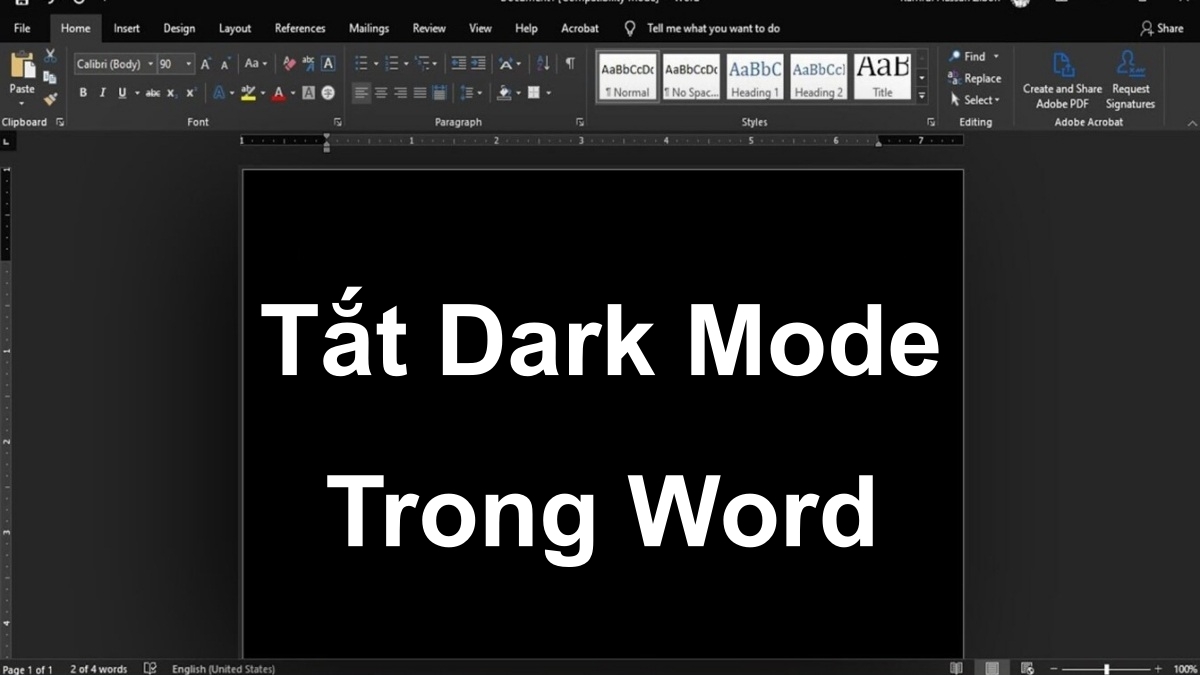Apply the Heading 1 style
The image size is (1200, 675).
pyautogui.click(x=755, y=77)
